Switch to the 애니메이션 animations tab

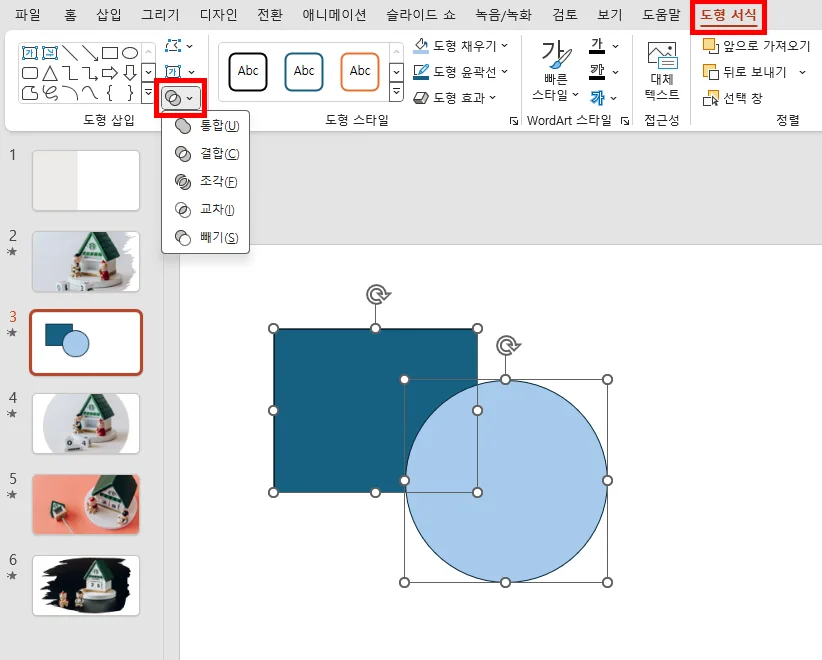(x=334, y=15)
